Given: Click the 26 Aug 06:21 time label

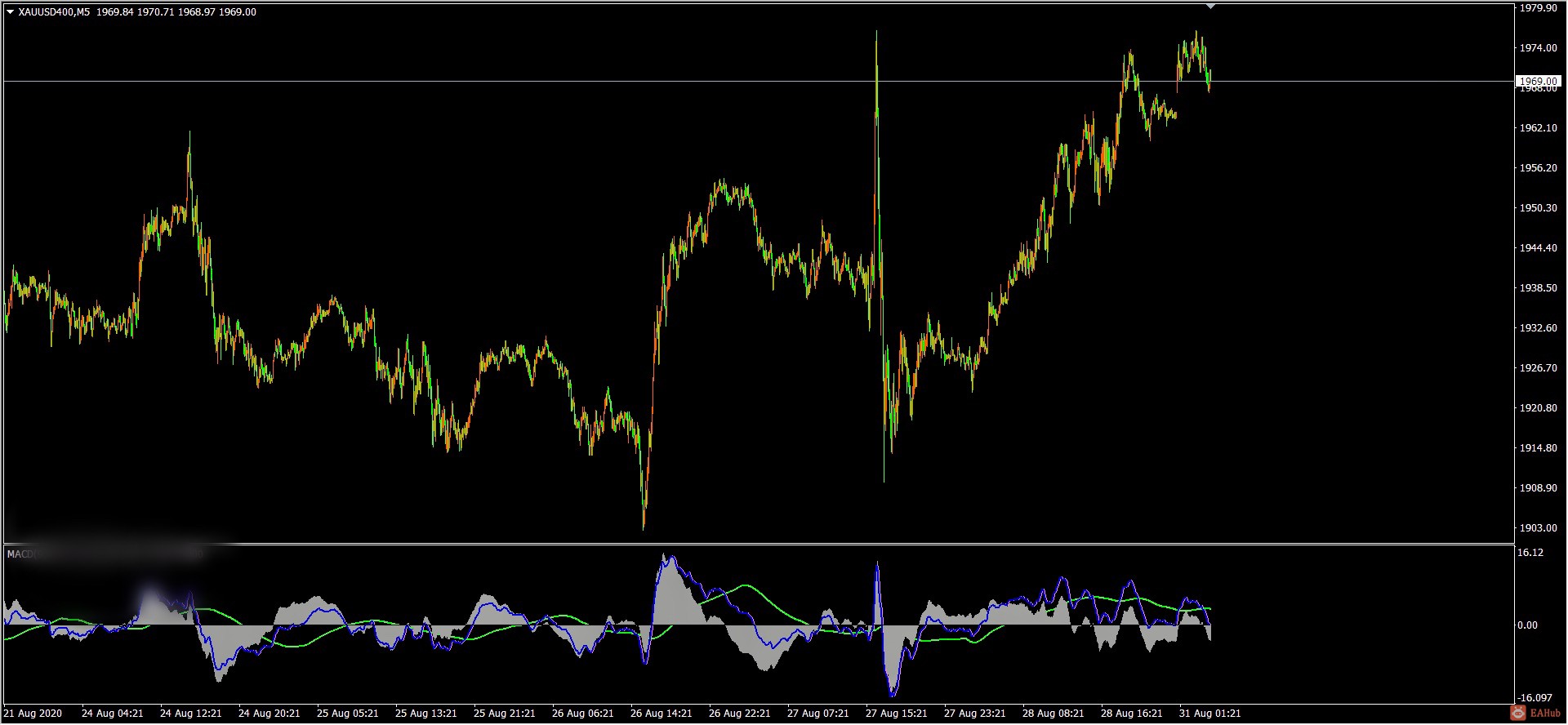Looking at the screenshot, I should [x=583, y=714].
